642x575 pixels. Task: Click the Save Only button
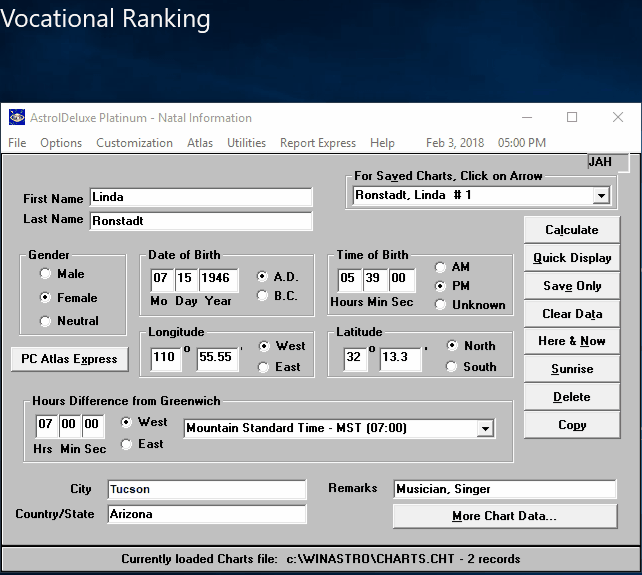(x=572, y=286)
